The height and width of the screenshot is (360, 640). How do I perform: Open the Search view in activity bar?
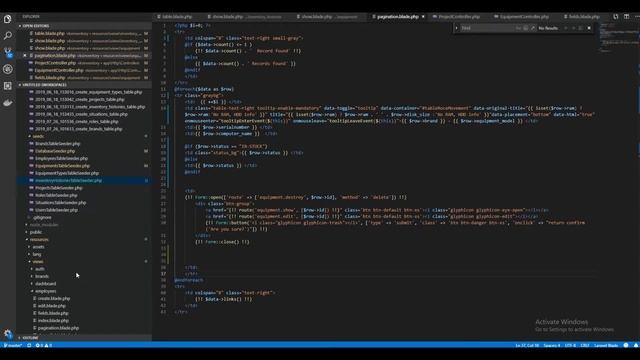7,36
